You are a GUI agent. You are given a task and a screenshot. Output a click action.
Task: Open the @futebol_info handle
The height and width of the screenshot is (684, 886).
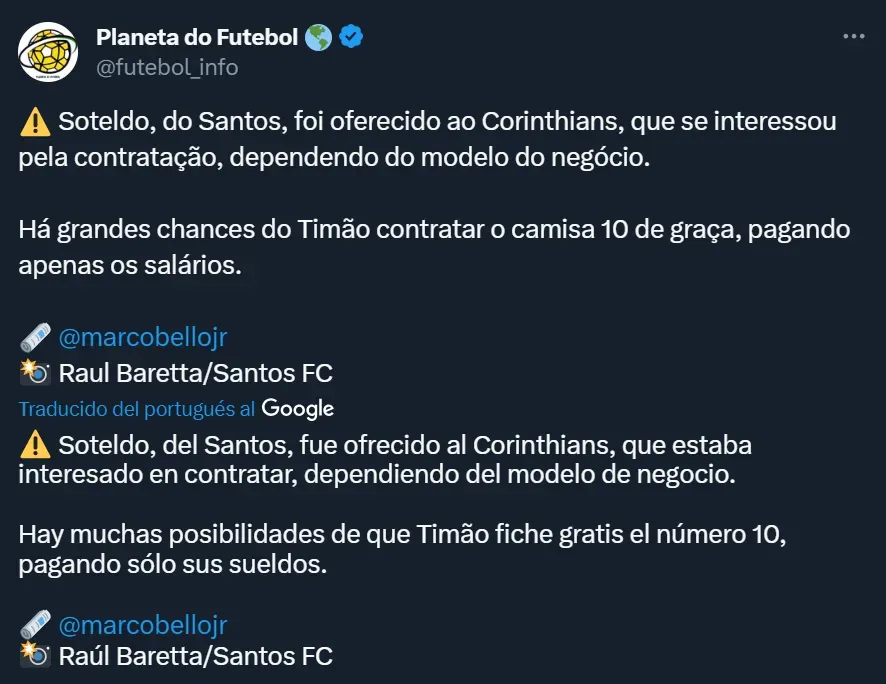[167, 67]
